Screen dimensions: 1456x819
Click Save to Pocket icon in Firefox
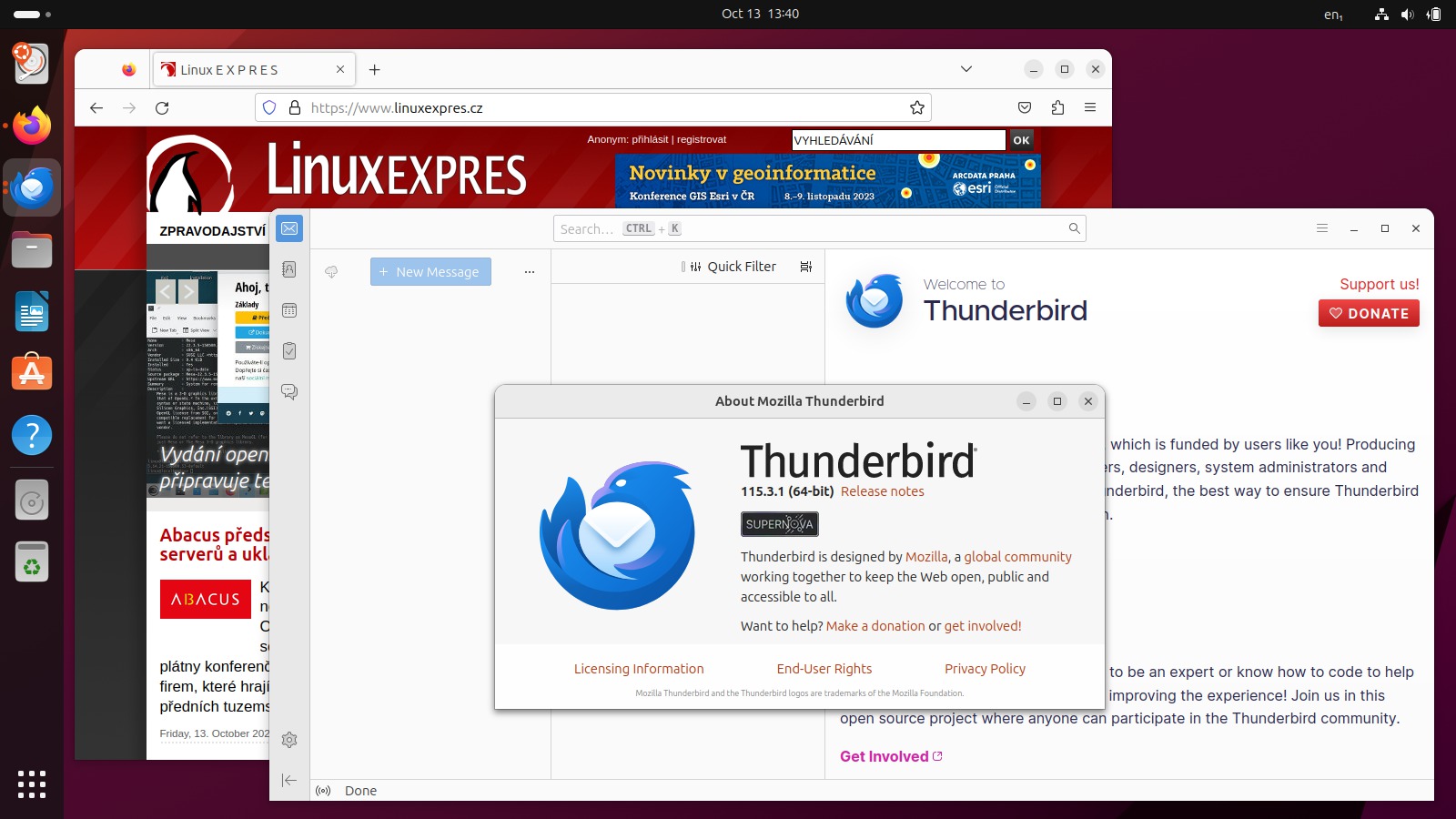[1025, 107]
